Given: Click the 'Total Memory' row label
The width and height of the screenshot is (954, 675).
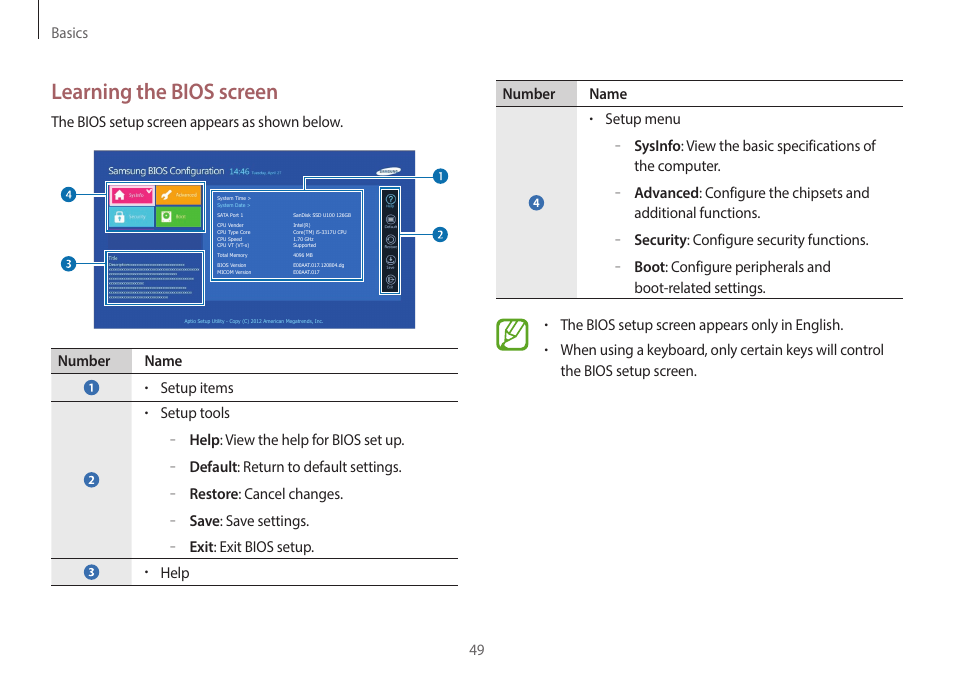Looking at the screenshot, I should click(x=232, y=255).
